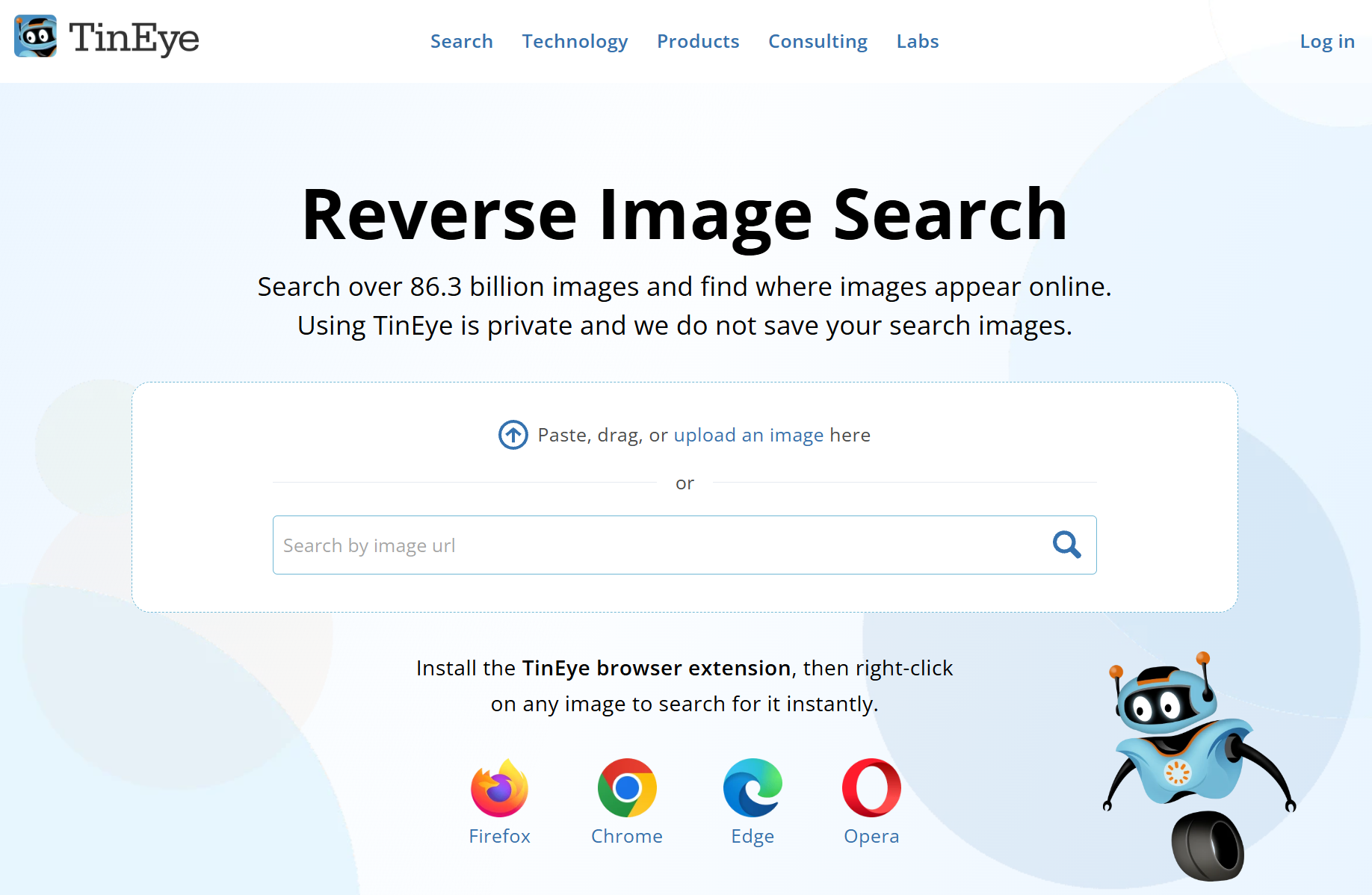Click 'TinEye browser extension' bold text
This screenshot has height=895, width=1372.
pyautogui.click(x=656, y=668)
